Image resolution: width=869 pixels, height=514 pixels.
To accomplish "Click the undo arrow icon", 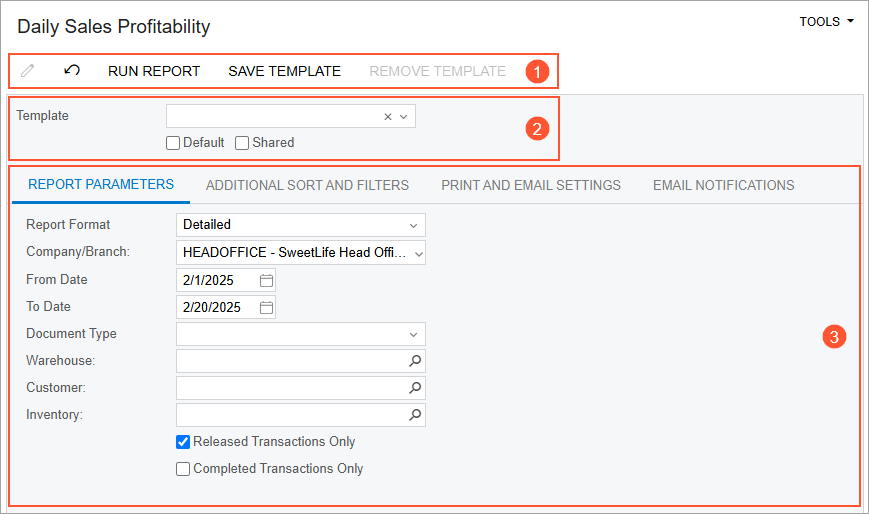I will coord(72,71).
